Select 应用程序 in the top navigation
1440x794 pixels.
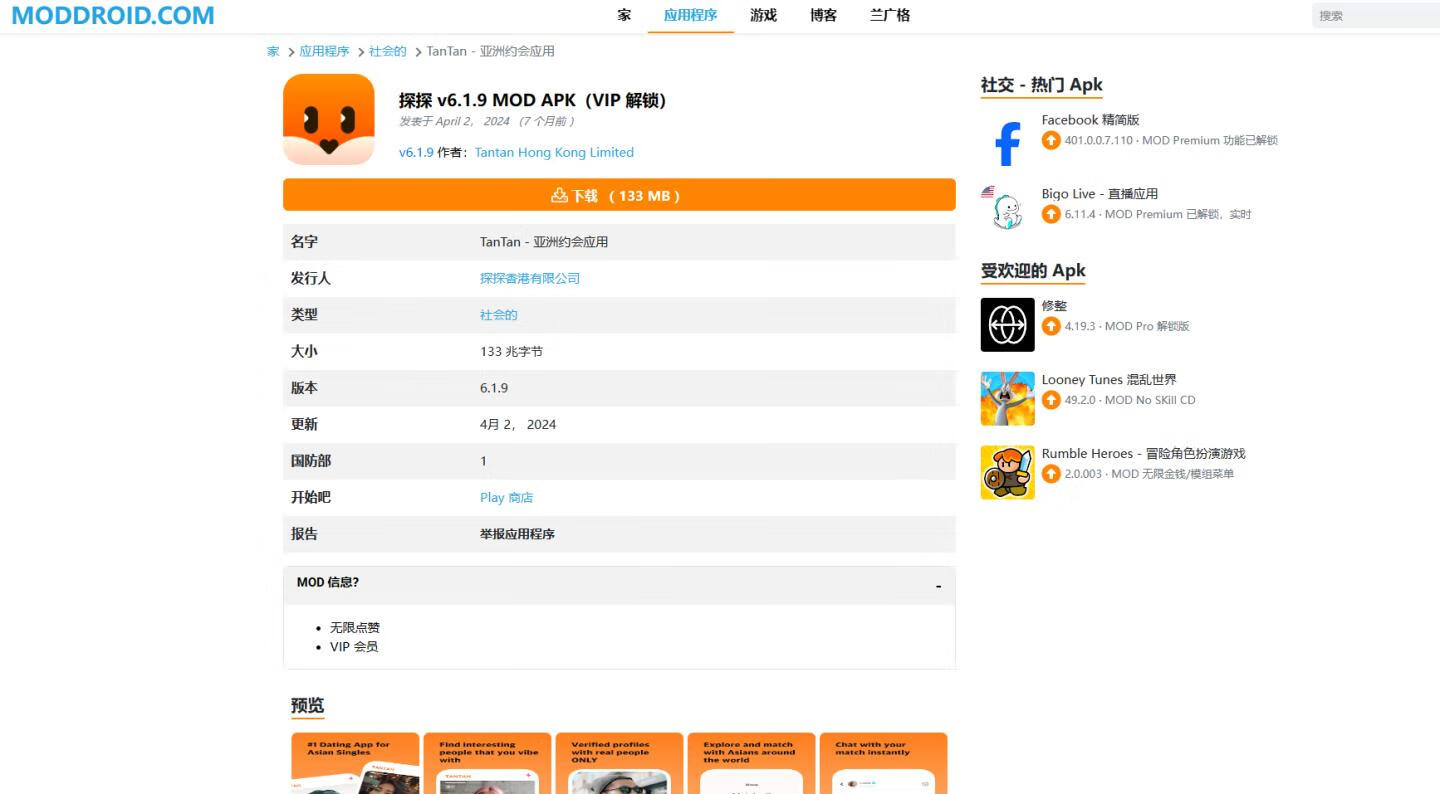point(690,16)
